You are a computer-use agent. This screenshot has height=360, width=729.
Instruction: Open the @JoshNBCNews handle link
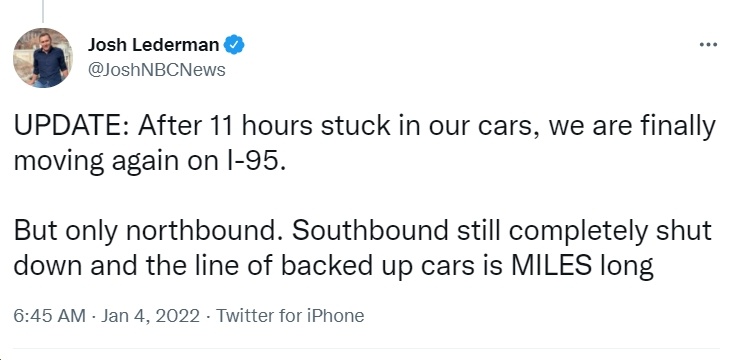click(156, 70)
